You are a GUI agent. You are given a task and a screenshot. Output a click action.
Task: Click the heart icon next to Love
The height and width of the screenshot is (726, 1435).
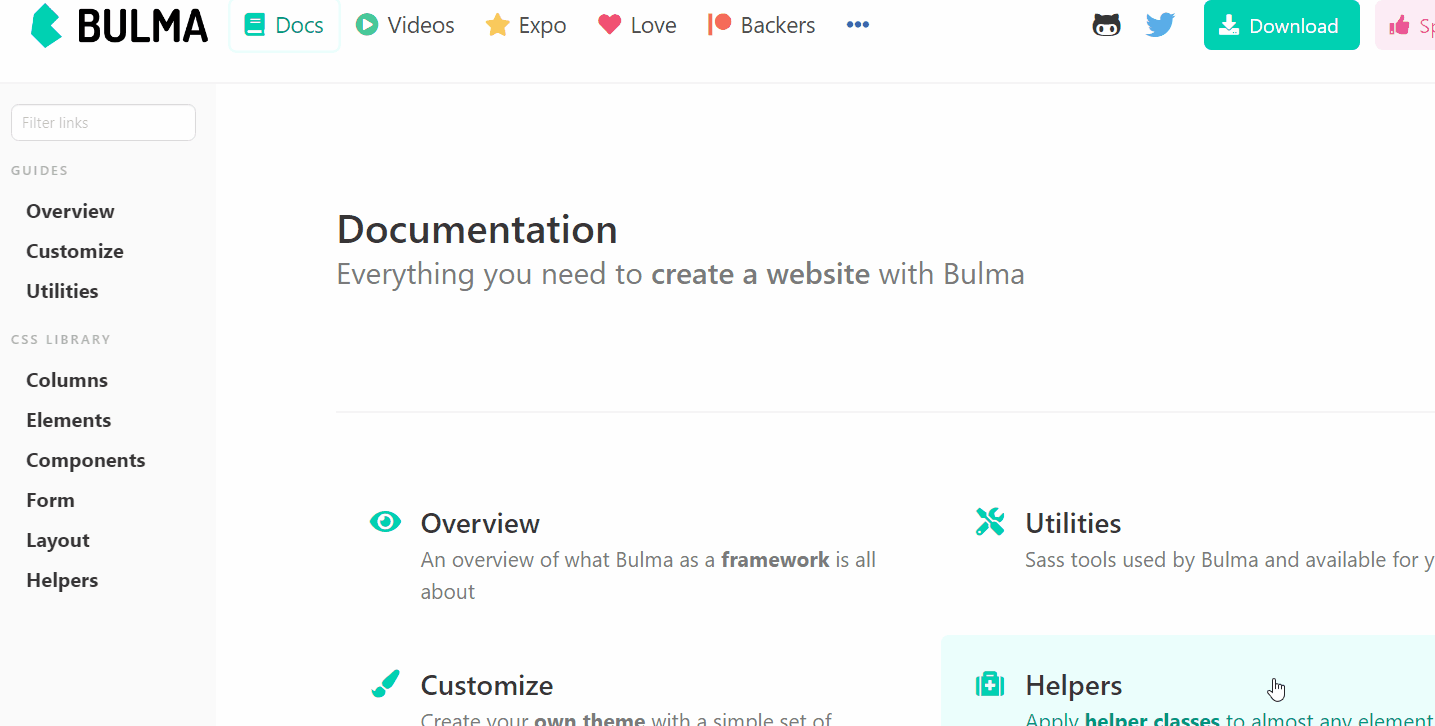click(610, 25)
